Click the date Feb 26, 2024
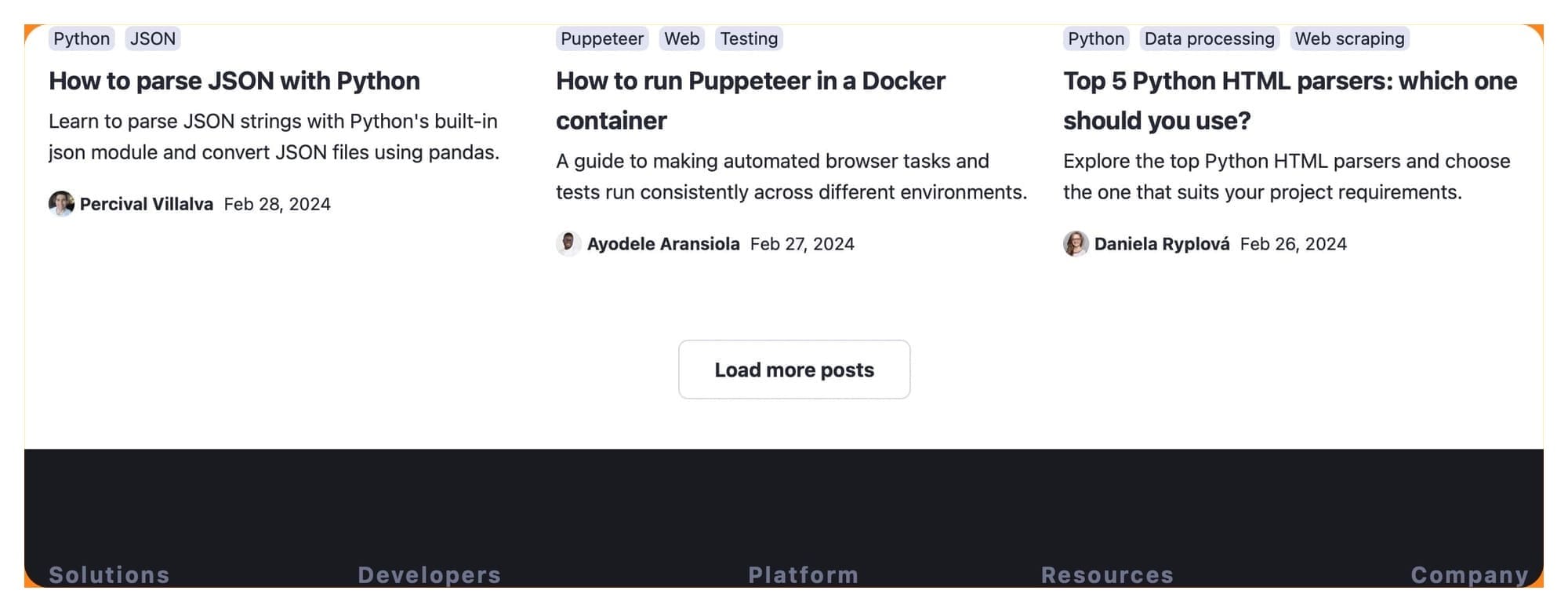 1293,244
